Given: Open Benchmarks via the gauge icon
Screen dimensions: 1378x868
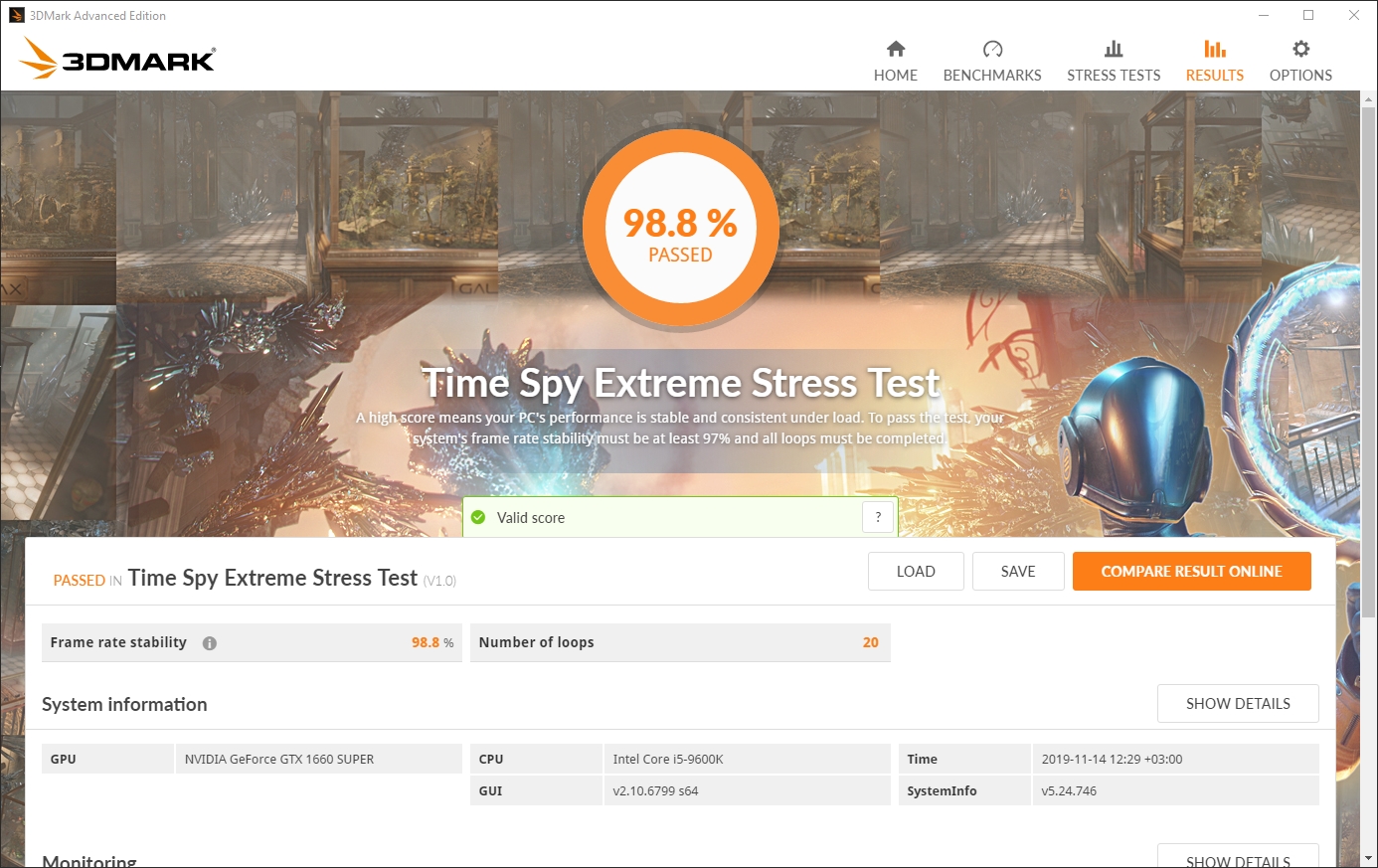Looking at the screenshot, I should click(x=992, y=49).
